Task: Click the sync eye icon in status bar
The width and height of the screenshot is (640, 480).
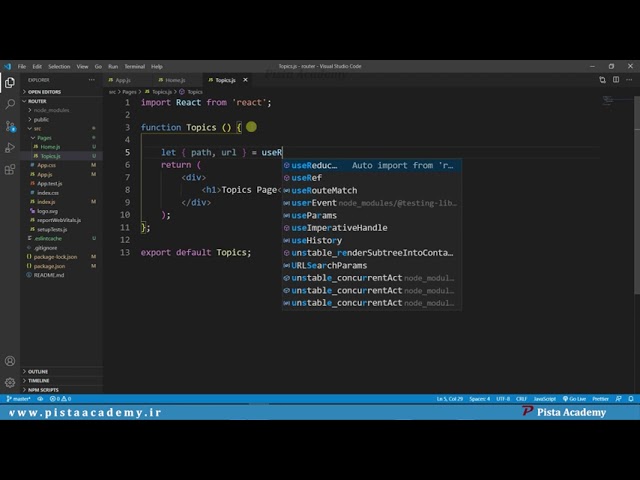Action: point(40,399)
